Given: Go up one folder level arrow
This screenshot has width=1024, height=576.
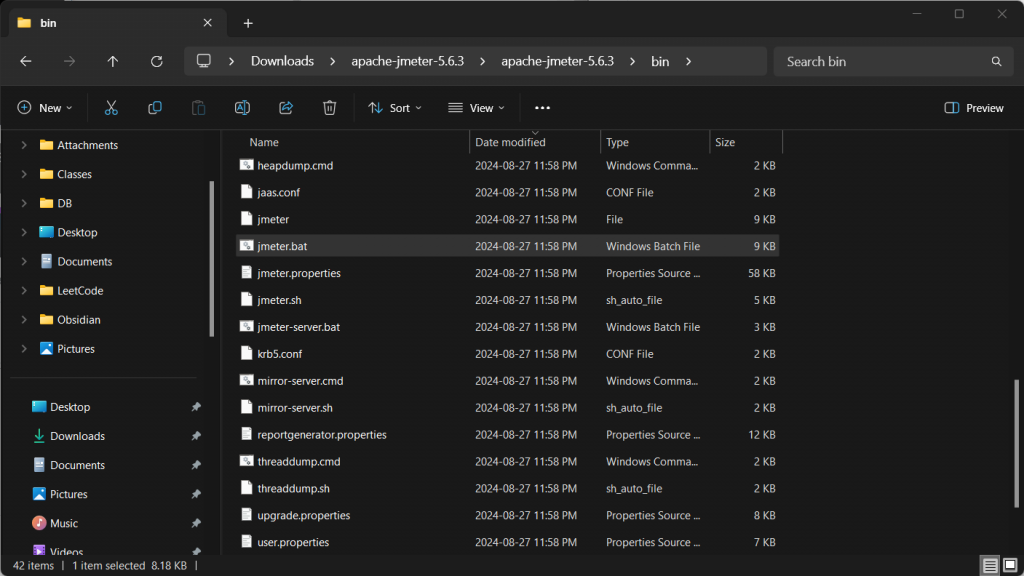Looking at the screenshot, I should [x=113, y=61].
